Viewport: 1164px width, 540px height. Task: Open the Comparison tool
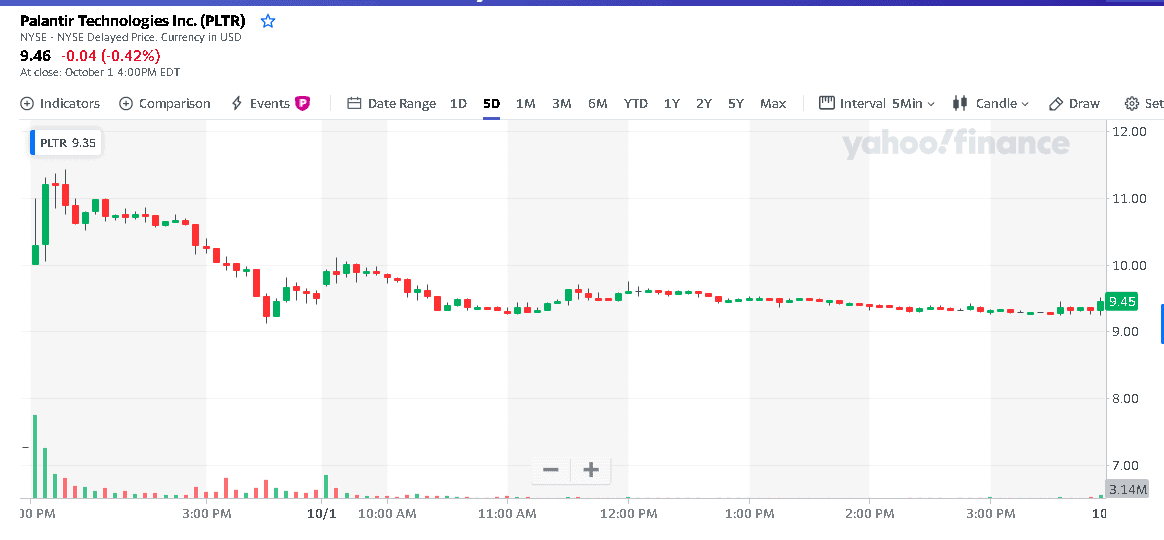165,103
